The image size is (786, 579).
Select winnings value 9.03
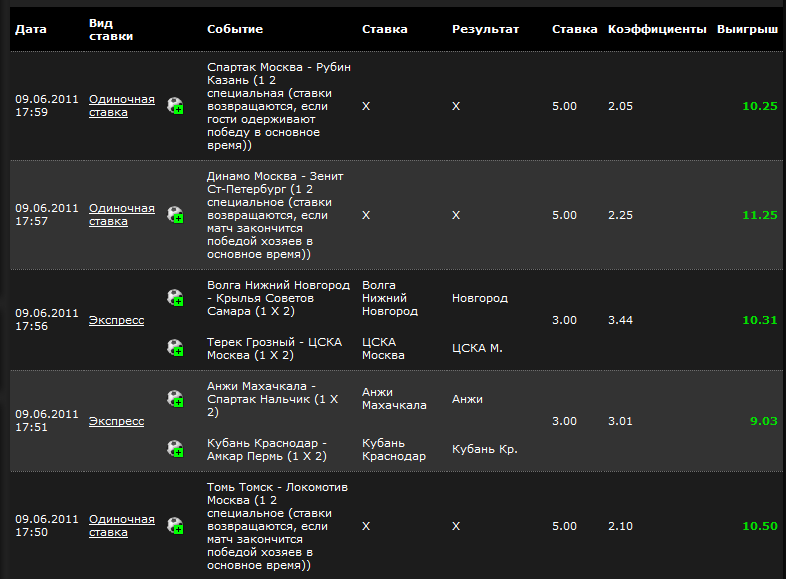764,421
